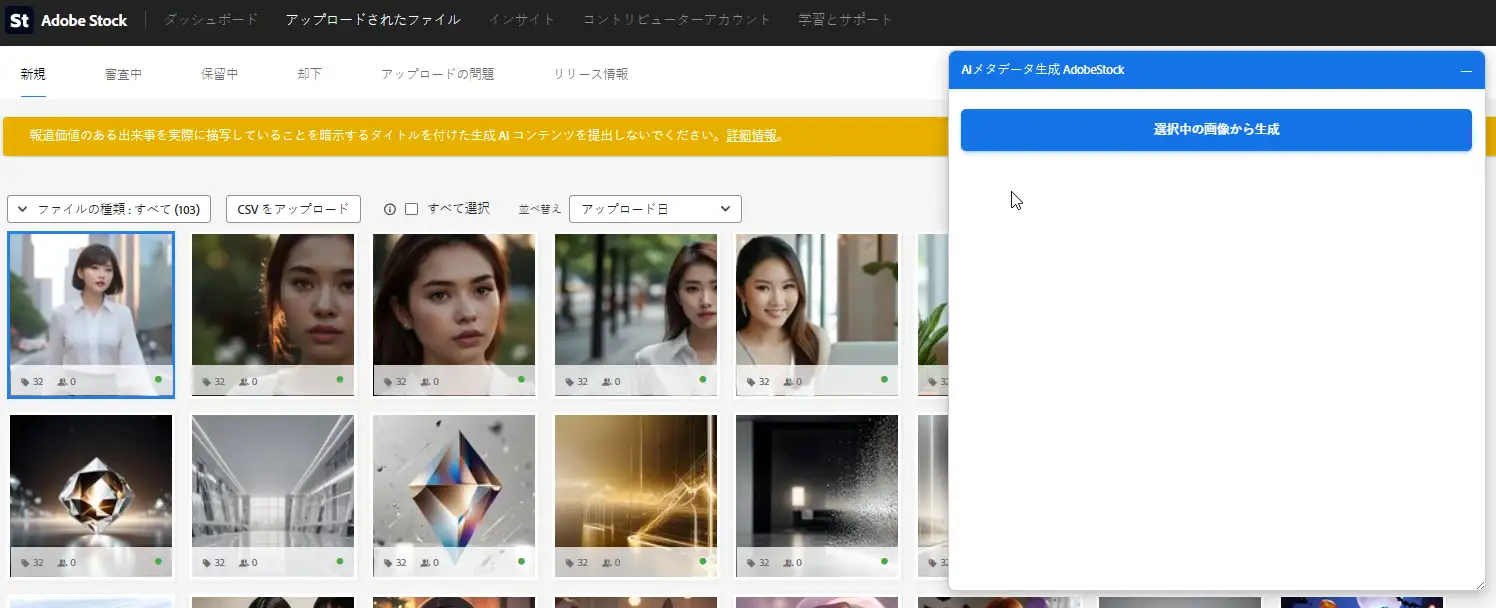Image resolution: width=1496 pixels, height=608 pixels.
Task: Open the アップロード日 sort dropdown
Action: 655,209
